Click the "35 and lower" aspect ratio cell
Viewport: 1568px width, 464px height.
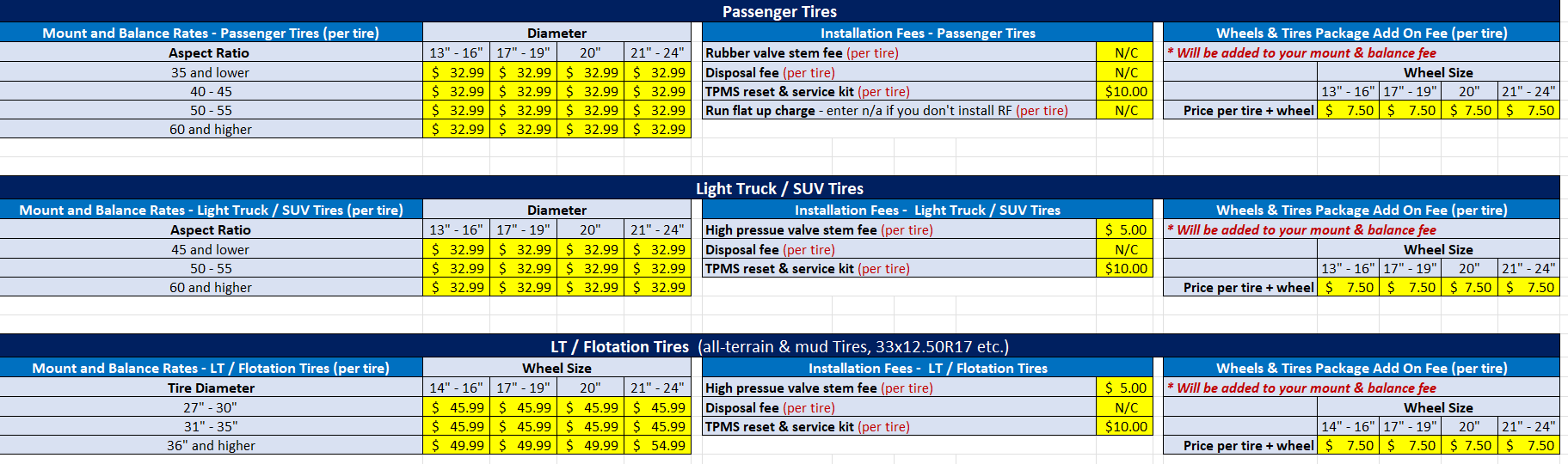tap(211, 72)
